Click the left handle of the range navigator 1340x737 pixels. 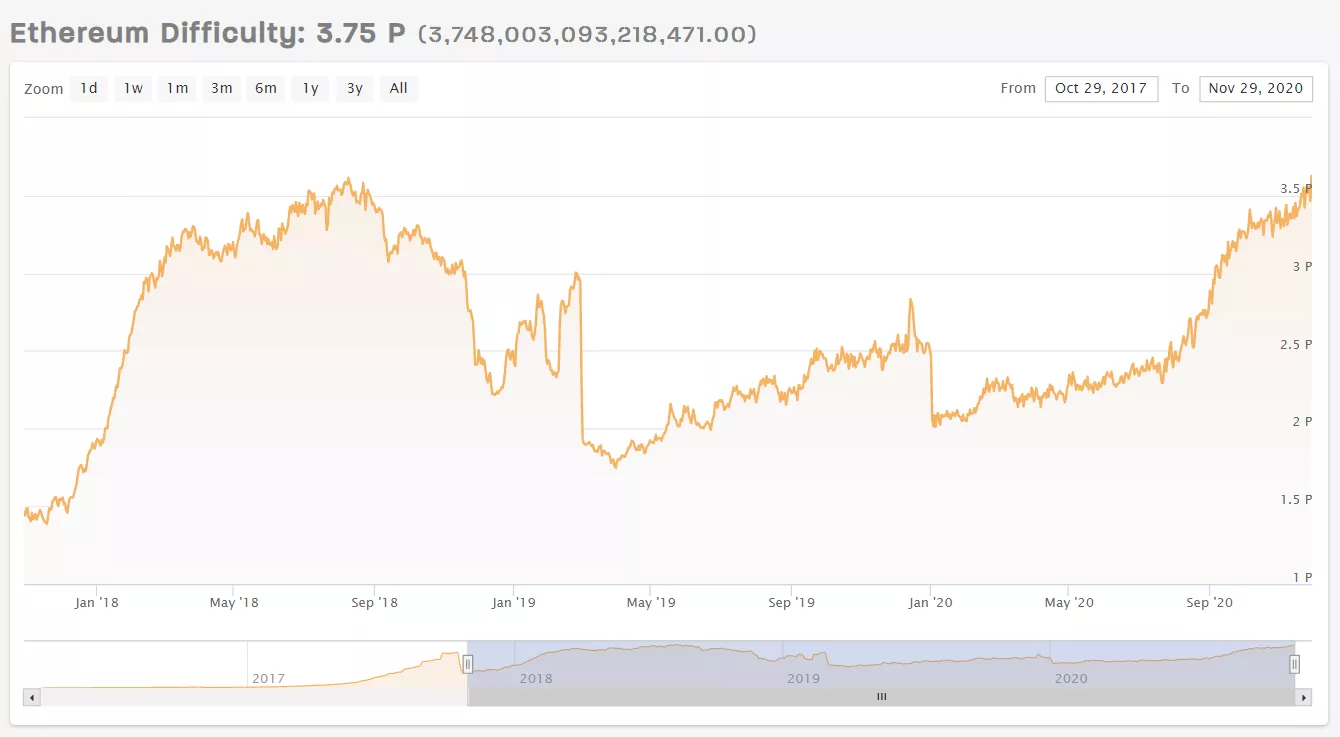tap(469, 663)
